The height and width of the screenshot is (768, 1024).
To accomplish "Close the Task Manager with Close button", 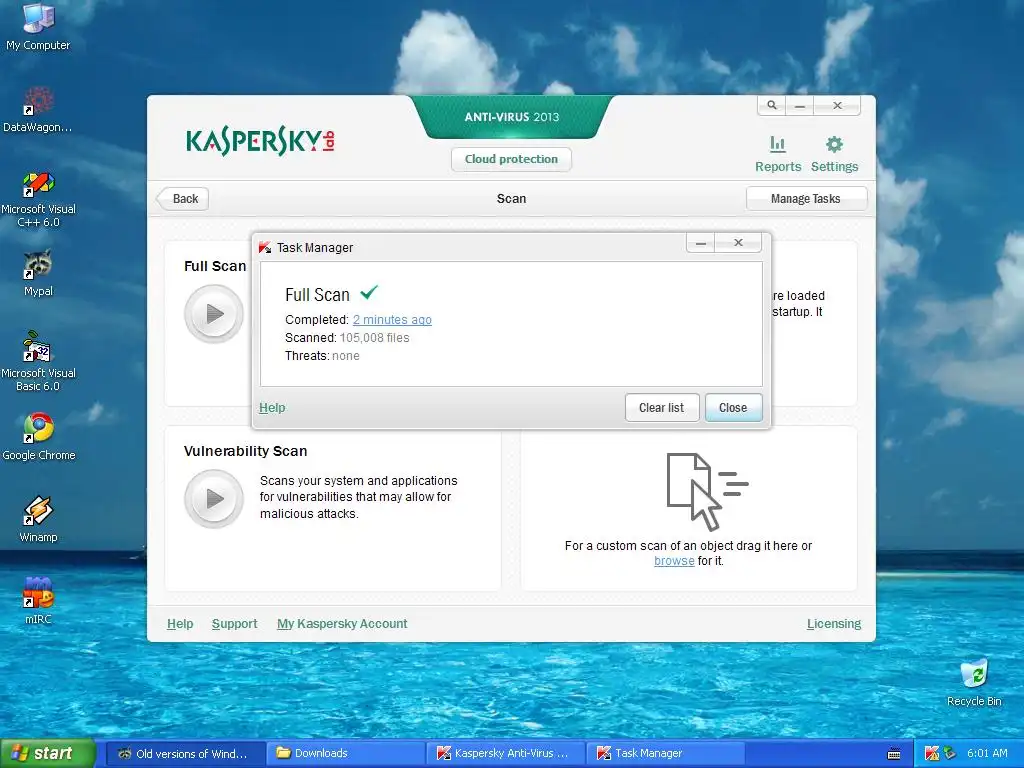I will (733, 408).
